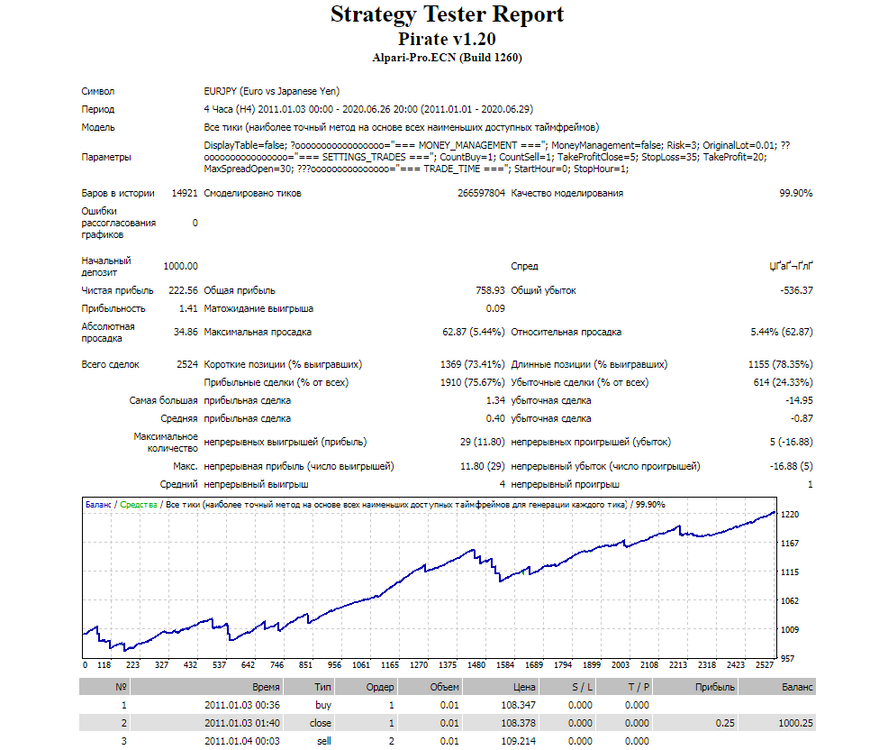Screen dimensions: 870x750
Task: Click largest profit trade value 1.34
Action: [x=495, y=401]
